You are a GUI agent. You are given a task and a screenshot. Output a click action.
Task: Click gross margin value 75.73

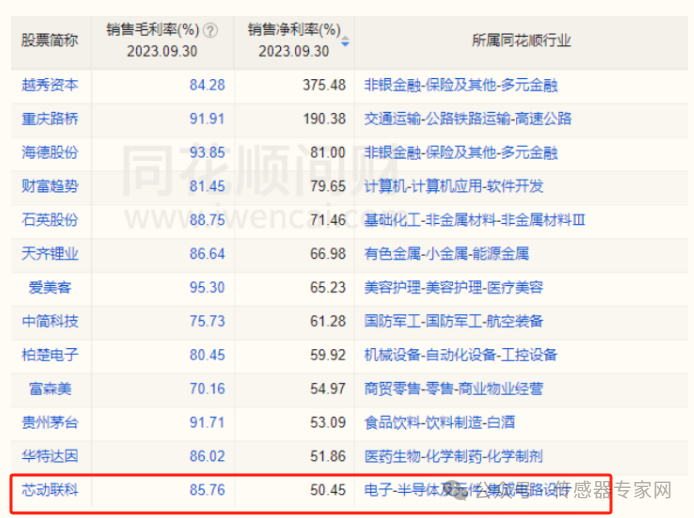pyautogui.click(x=207, y=321)
